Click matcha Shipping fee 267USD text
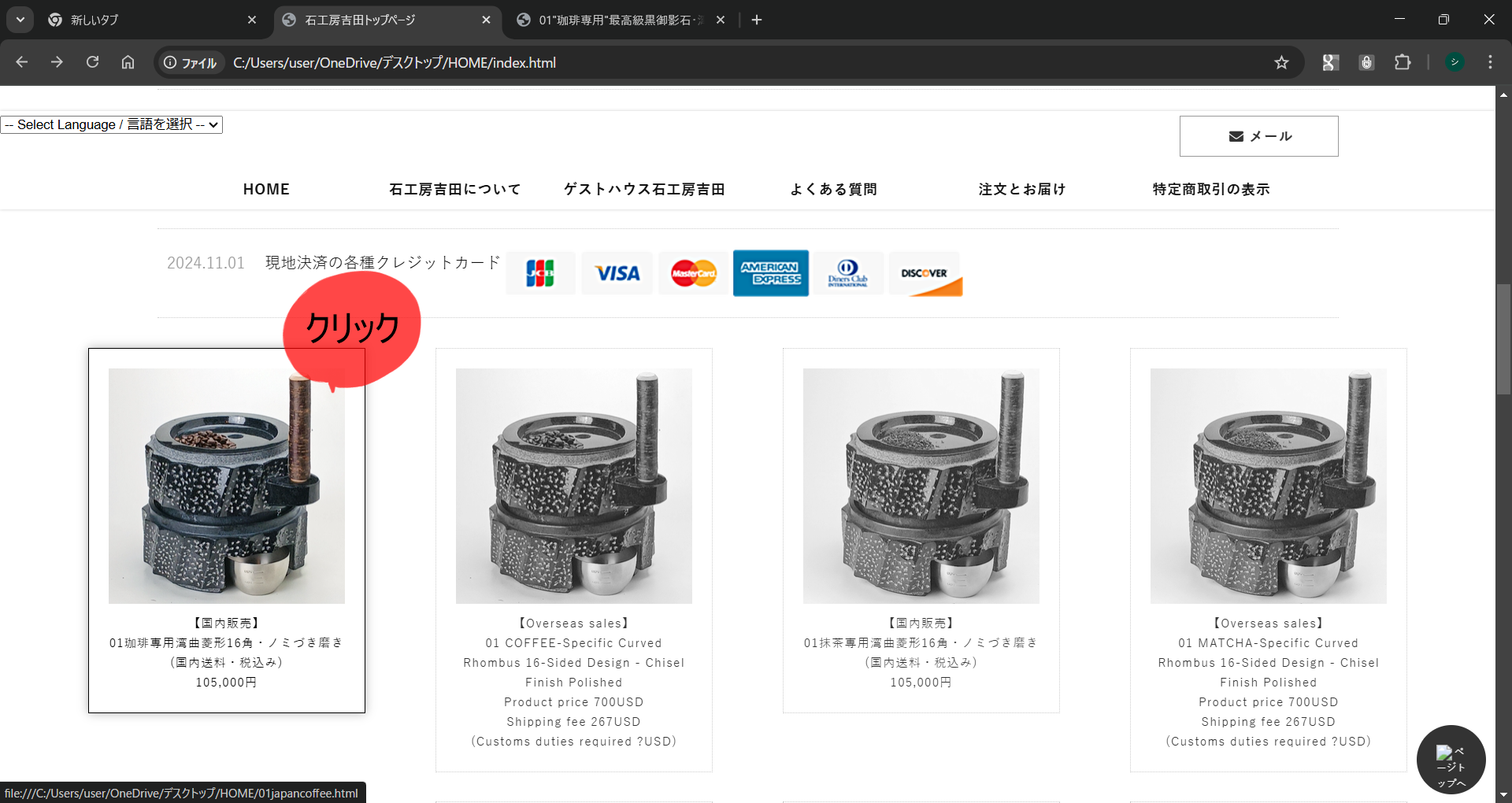1512x803 pixels. click(x=1269, y=722)
